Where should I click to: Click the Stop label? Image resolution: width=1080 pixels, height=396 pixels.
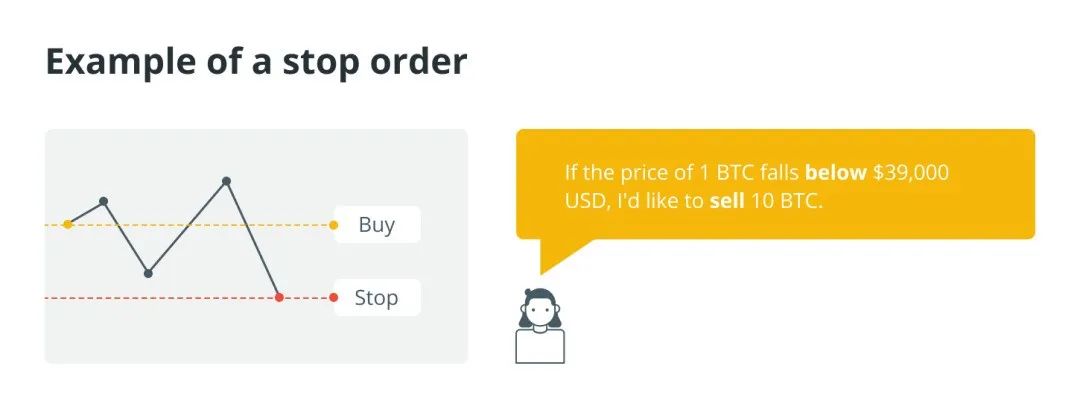pyautogui.click(x=377, y=298)
